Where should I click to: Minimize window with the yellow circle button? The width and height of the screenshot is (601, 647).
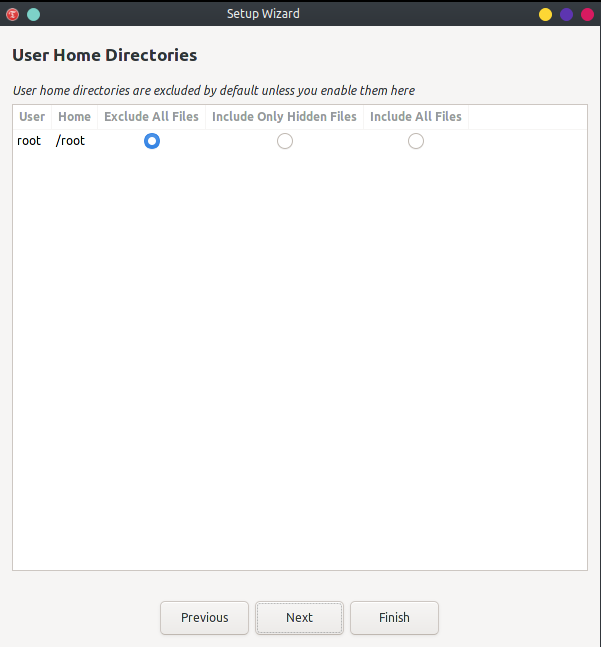pyautogui.click(x=545, y=14)
